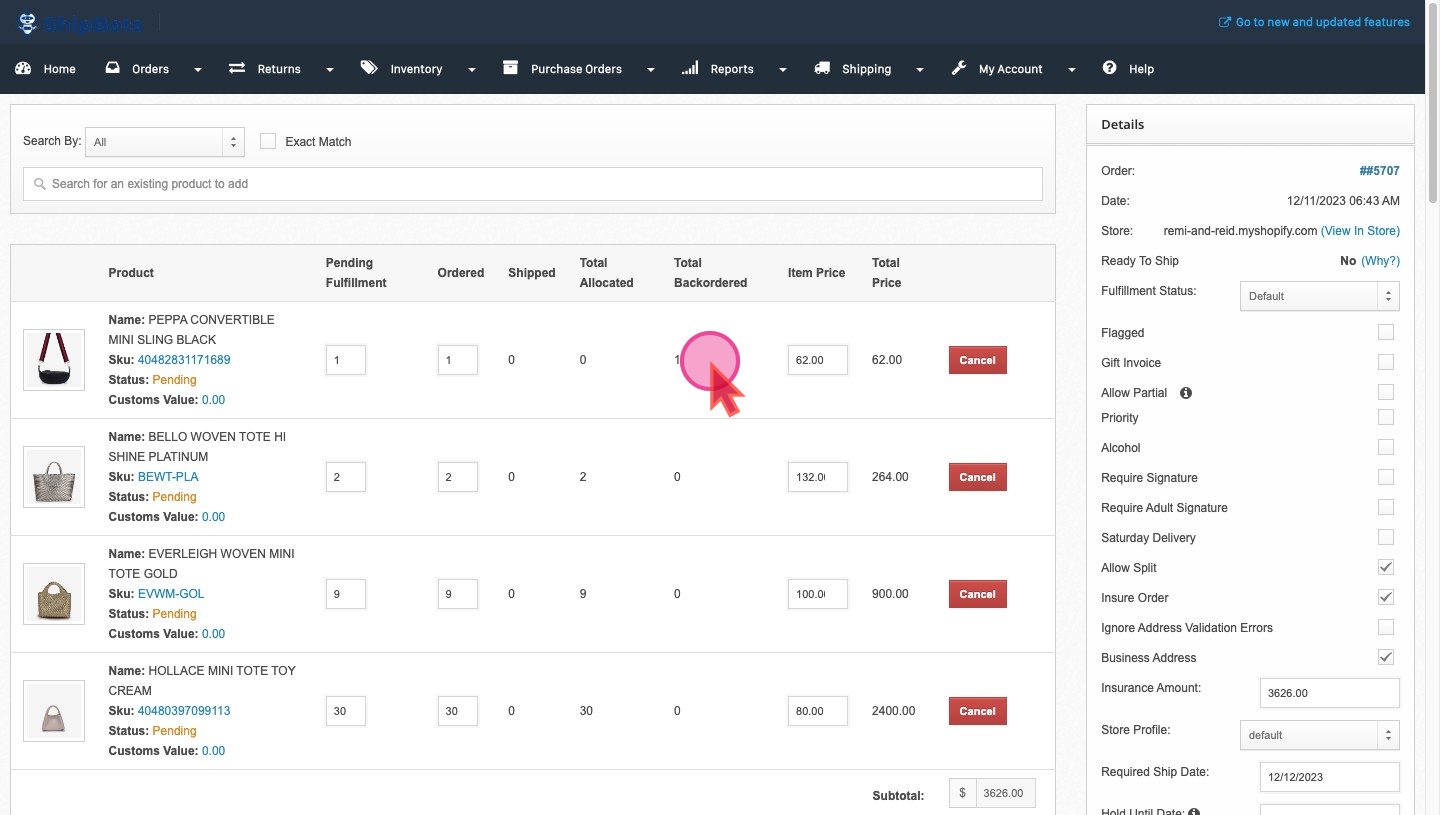
Task: Expand the Shipping menu arrow
Action: click(919, 70)
